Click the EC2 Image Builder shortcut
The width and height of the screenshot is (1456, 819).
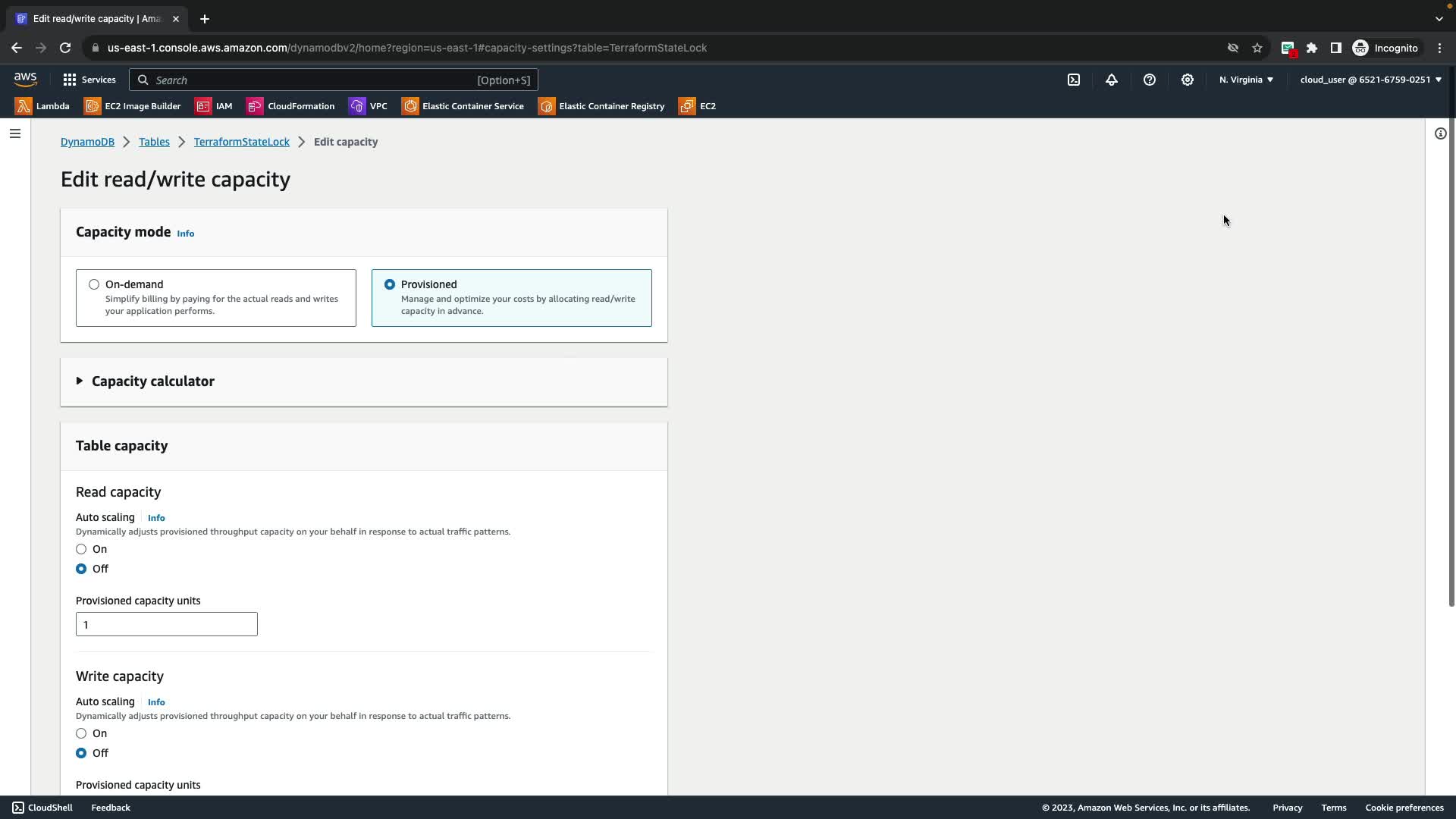[x=133, y=106]
